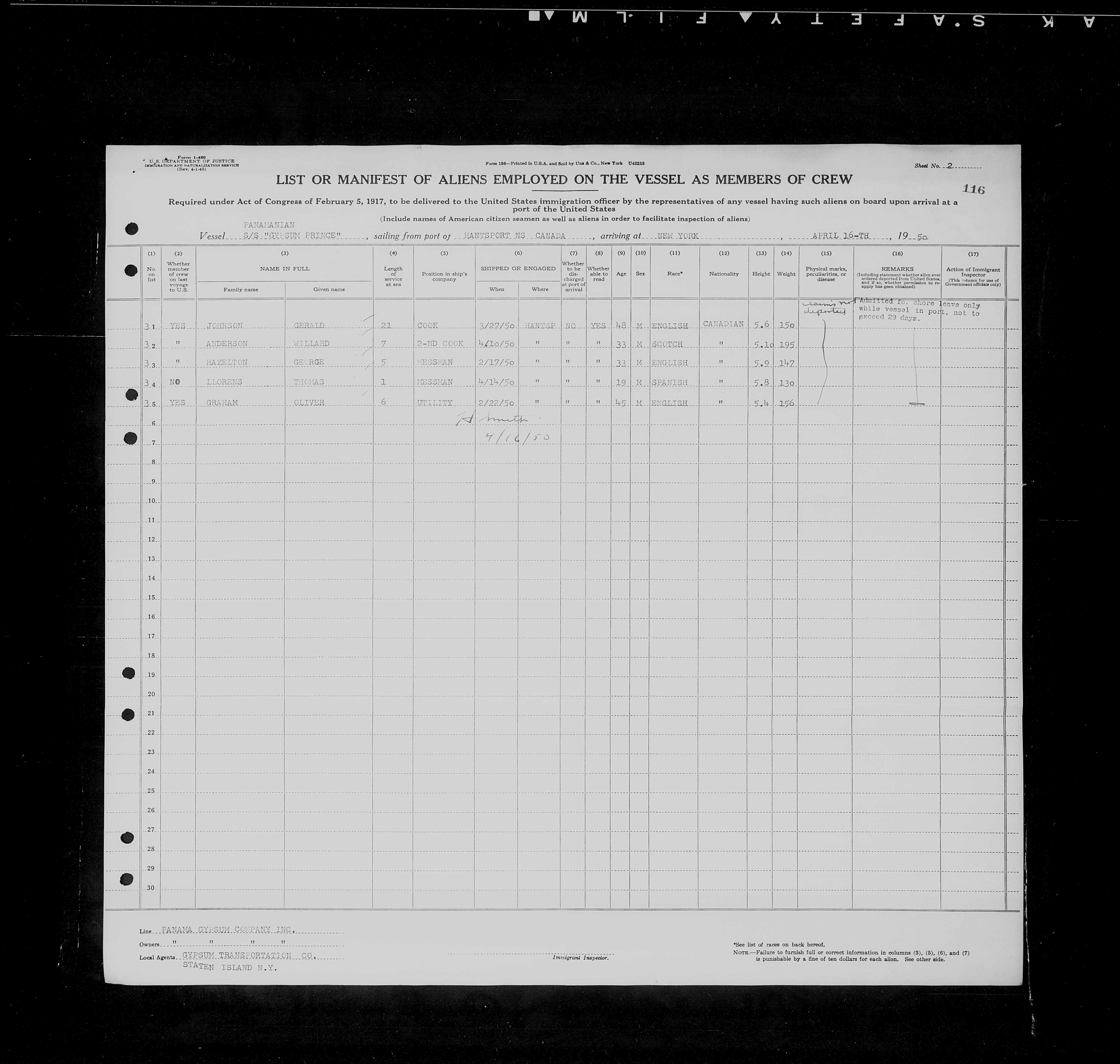
Task: Click age 45 in Graham row
Action: pos(621,403)
